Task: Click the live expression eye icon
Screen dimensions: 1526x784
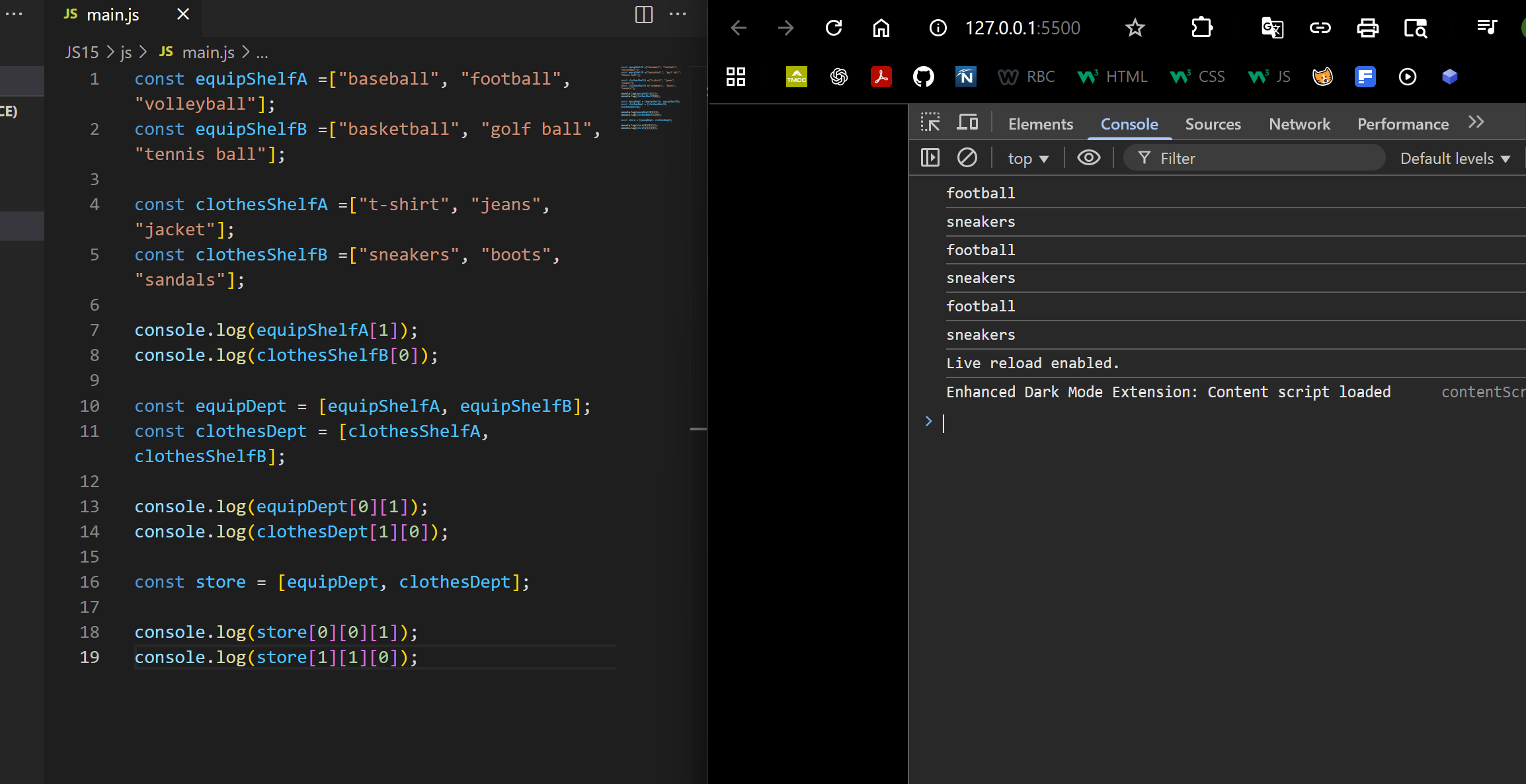Action: point(1088,158)
